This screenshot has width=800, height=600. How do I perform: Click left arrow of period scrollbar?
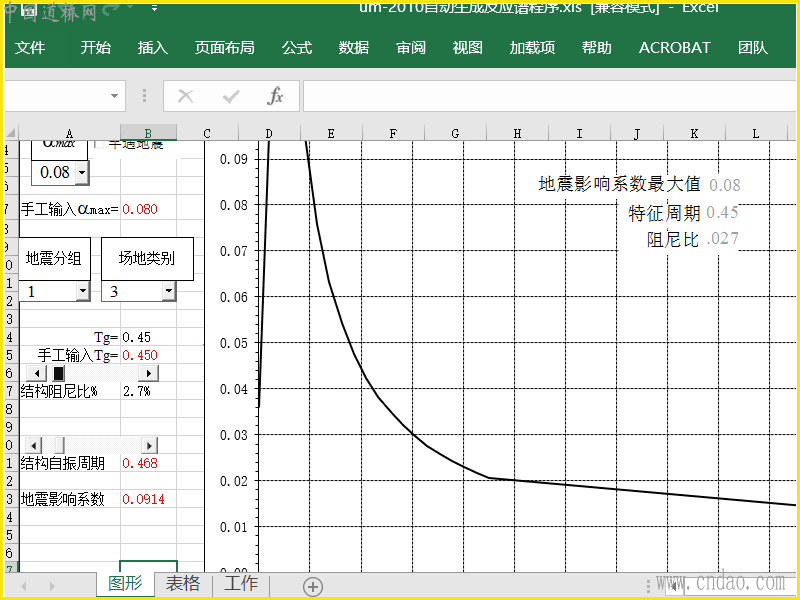(36, 445)
